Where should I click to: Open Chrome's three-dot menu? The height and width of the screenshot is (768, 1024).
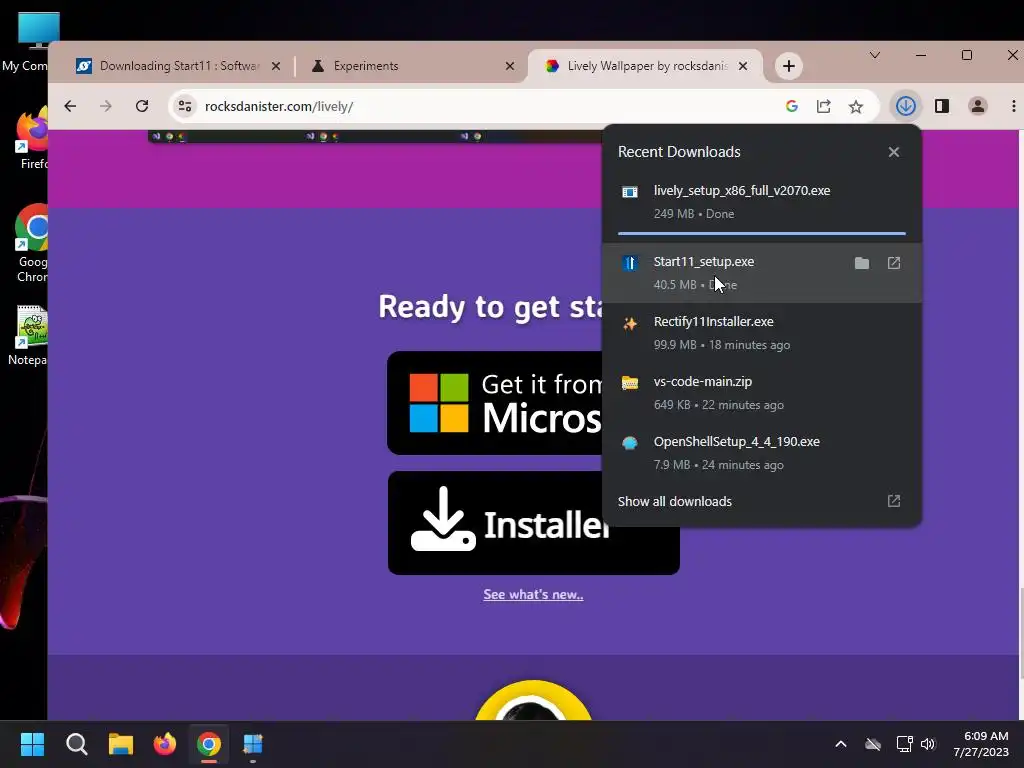(1013, 106)
